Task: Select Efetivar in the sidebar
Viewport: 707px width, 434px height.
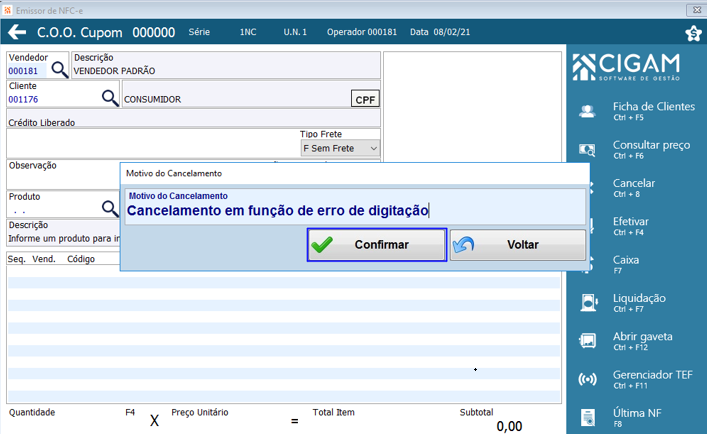Action: coord(630,226)
